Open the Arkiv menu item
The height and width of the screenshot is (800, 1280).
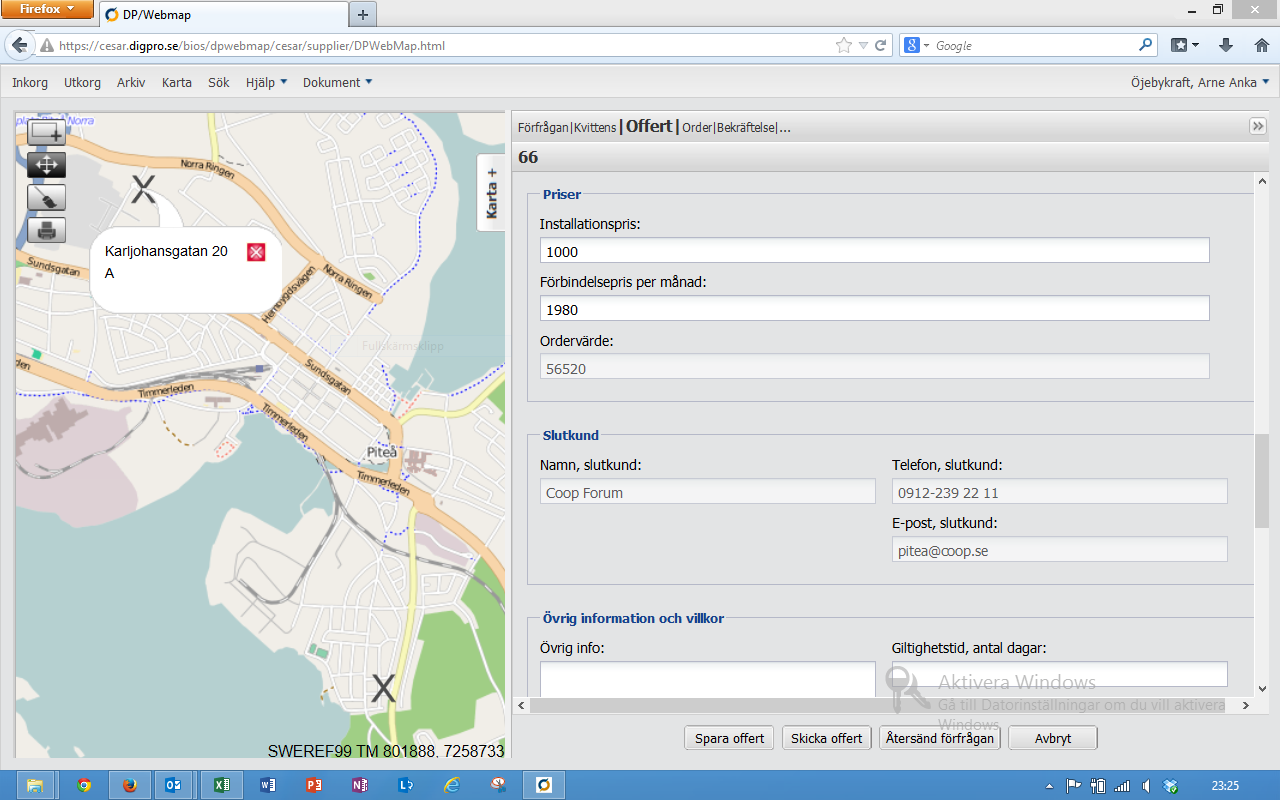131,83
